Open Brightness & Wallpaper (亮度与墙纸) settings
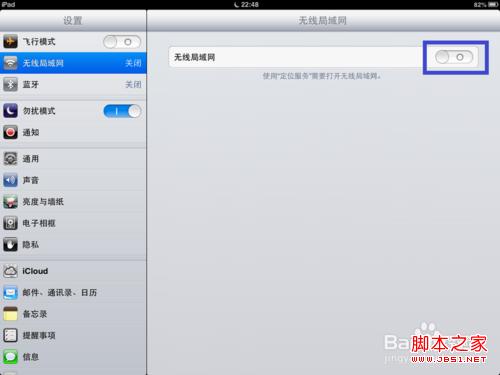Image resolution: width=500 pixels, height=375 pixels. [73, 202]
